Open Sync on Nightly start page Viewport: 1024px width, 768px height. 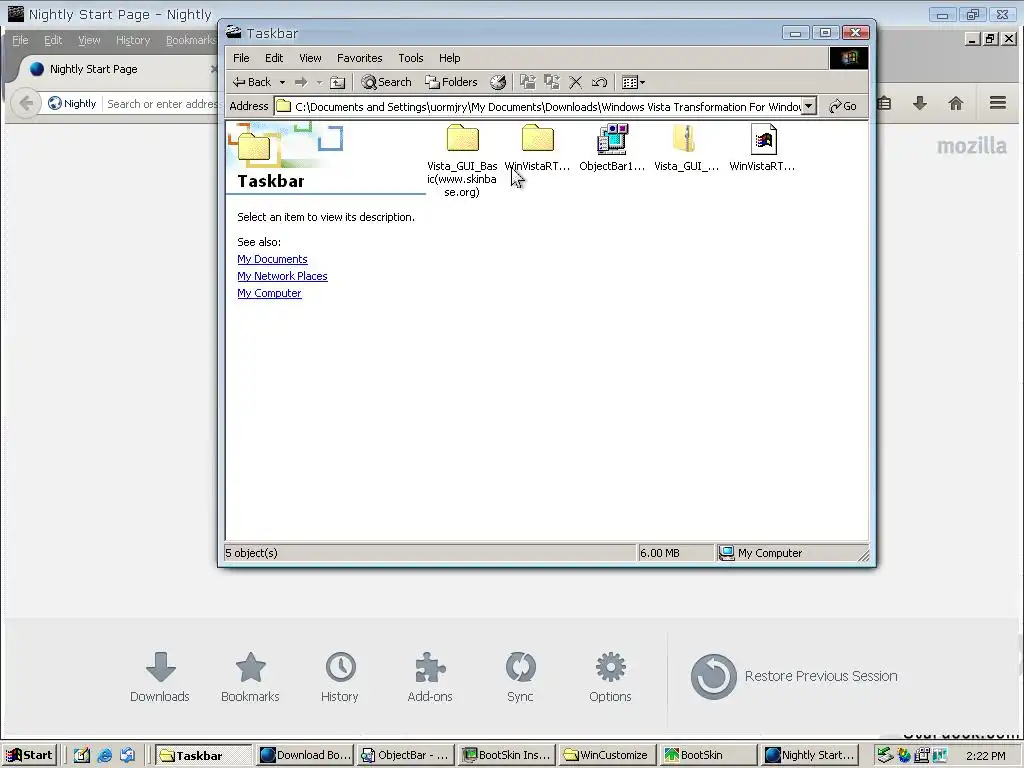[x=520, y=677]
